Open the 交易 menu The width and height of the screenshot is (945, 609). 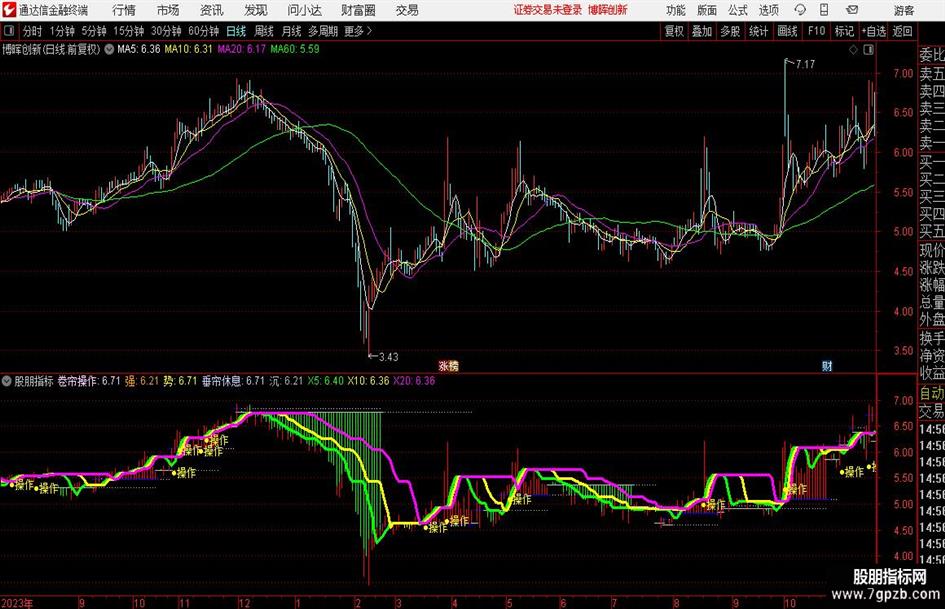407,10
